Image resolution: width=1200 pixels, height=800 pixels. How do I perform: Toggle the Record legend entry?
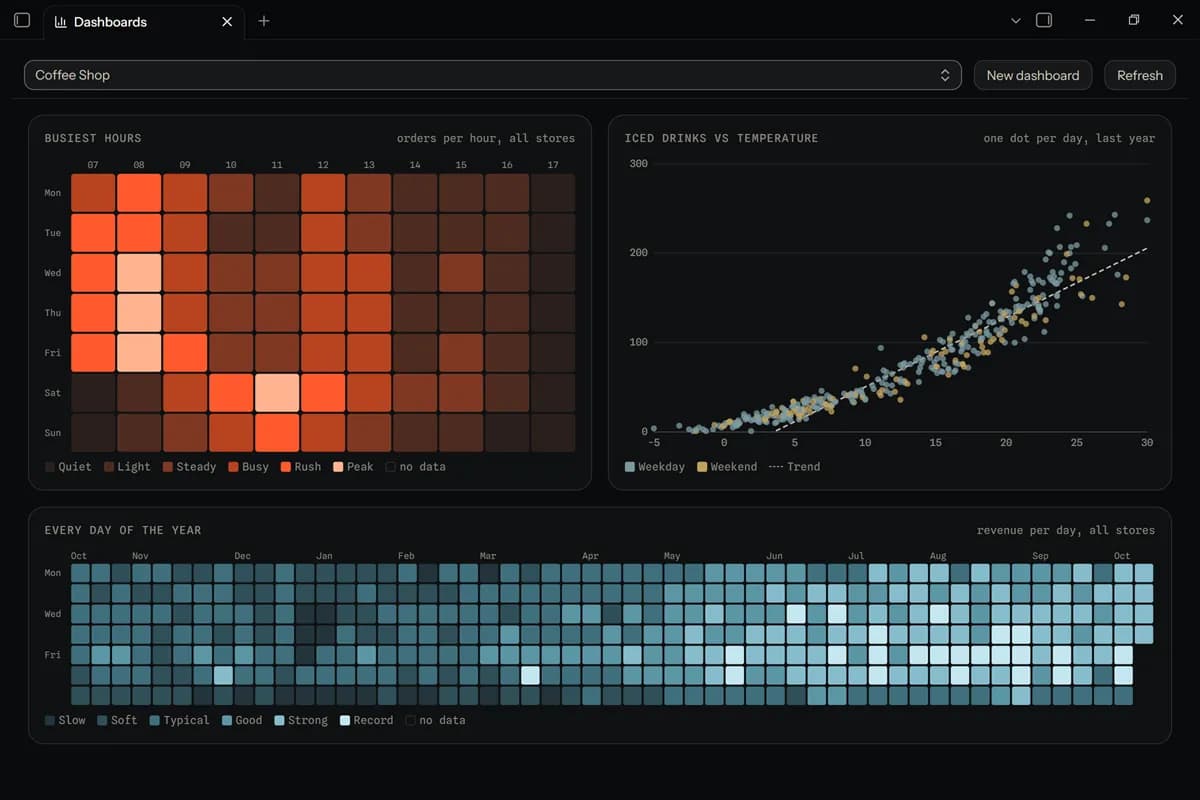pyautogui.click(x=366, y=720)
